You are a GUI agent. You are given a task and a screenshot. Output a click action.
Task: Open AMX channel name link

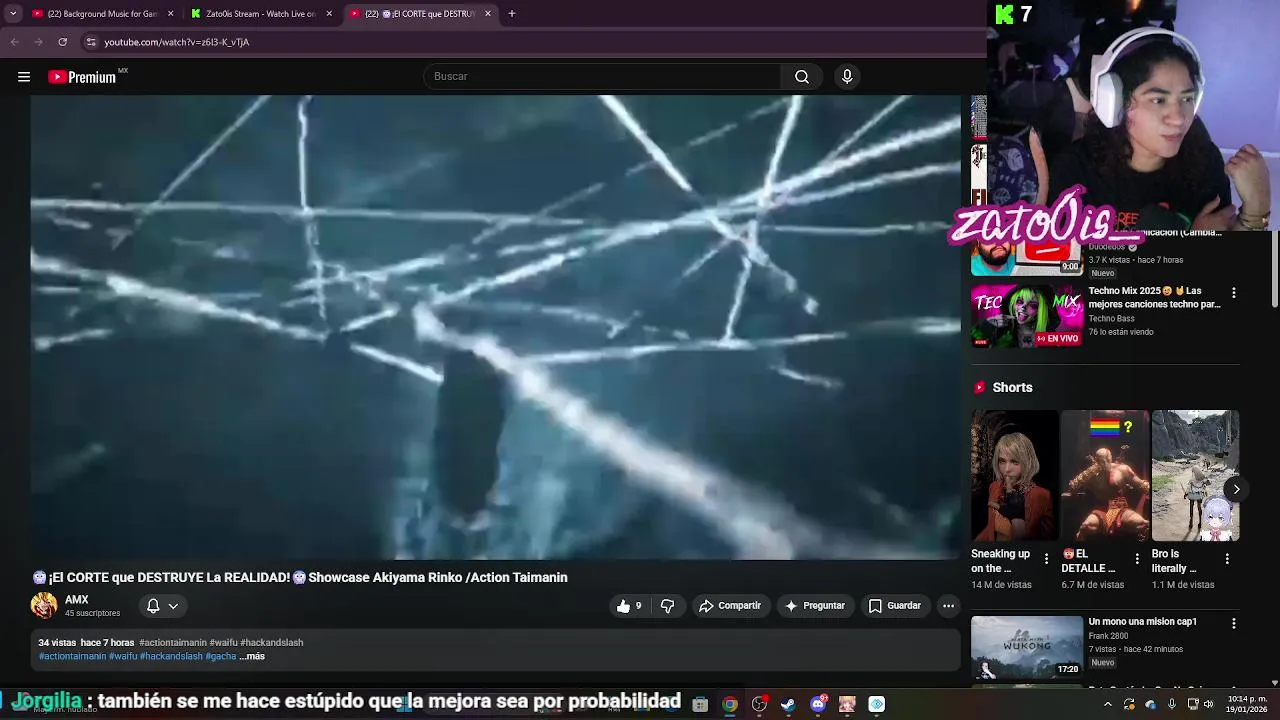click(77, 600)
